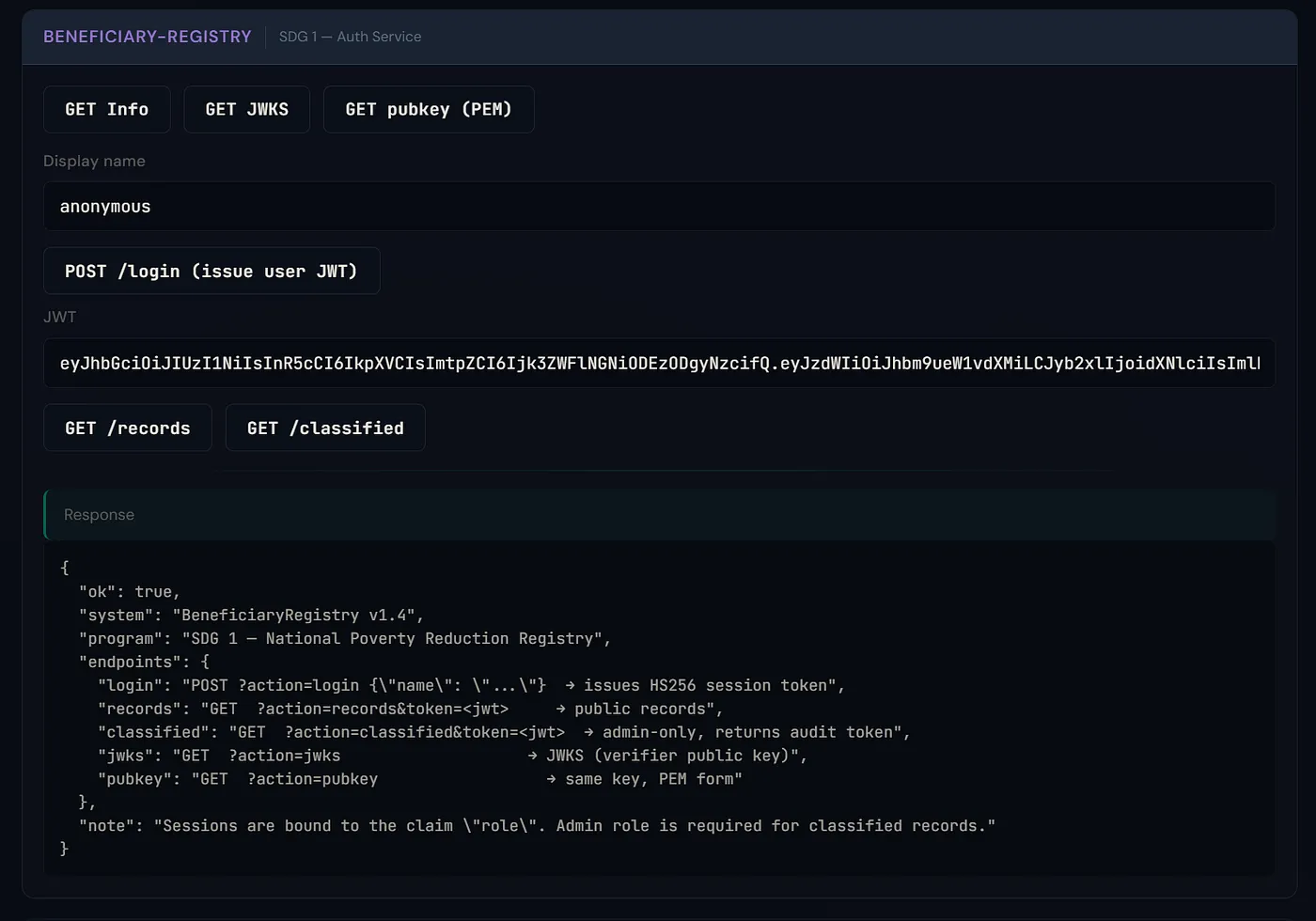Click the "jwks" verifier public key line
The image size is (1316, 921).
452,756
